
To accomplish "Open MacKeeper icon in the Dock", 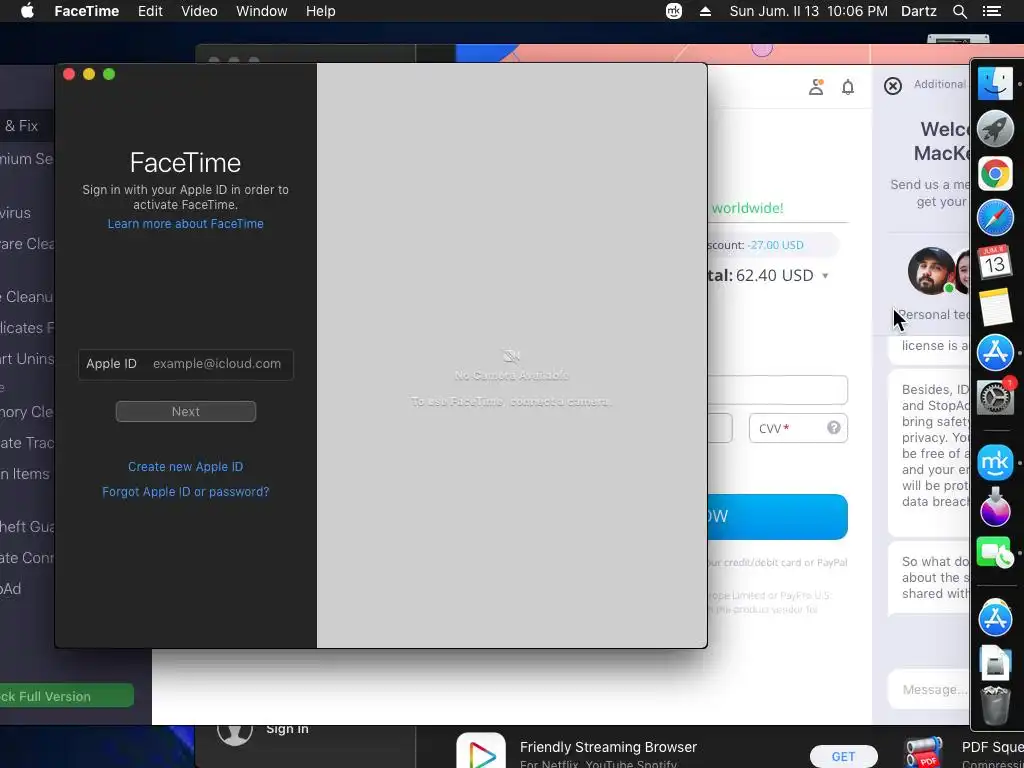I will click(995, 462).
